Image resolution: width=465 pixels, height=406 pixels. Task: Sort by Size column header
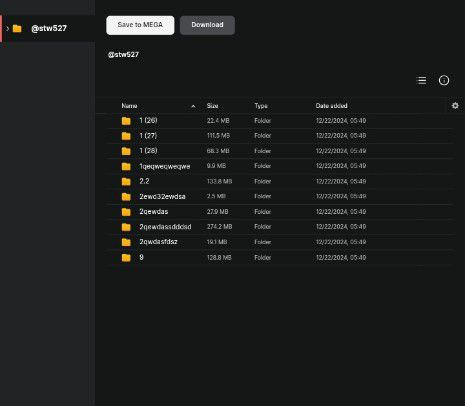[212, 106]
